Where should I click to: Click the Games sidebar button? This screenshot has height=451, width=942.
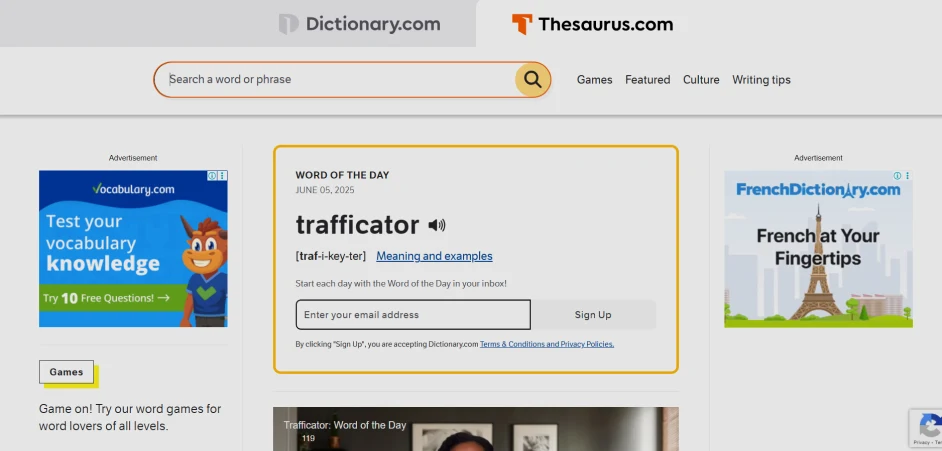tap(66, 372)
